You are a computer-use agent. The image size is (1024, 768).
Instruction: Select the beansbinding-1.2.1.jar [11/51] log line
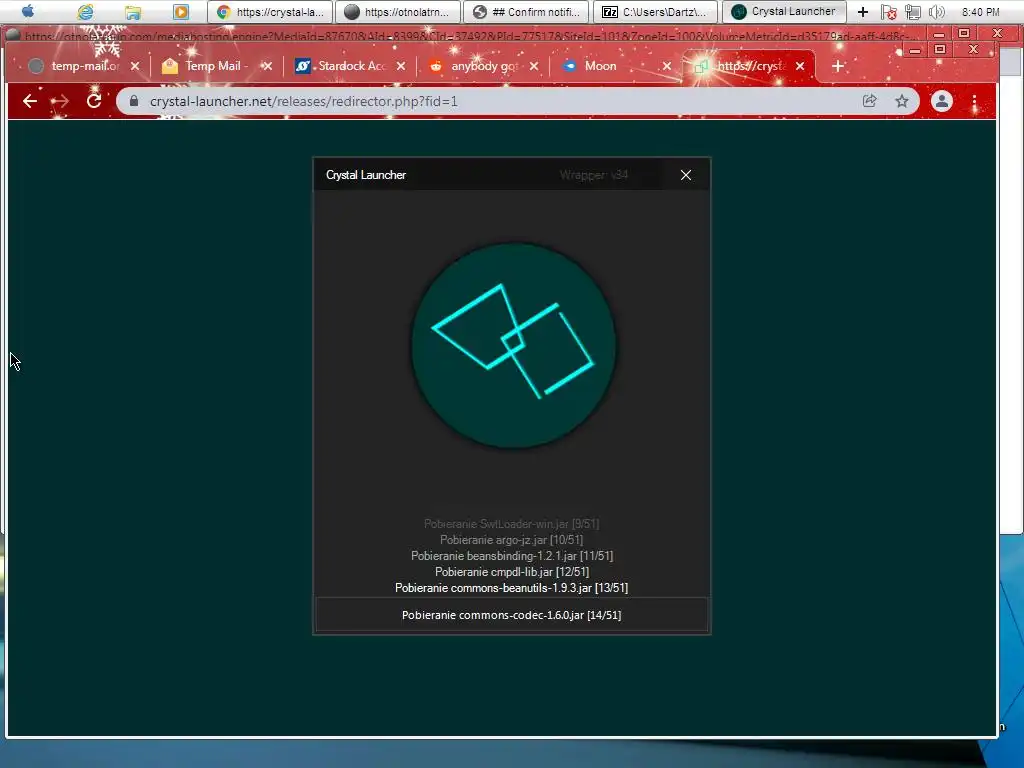point(512,556)
